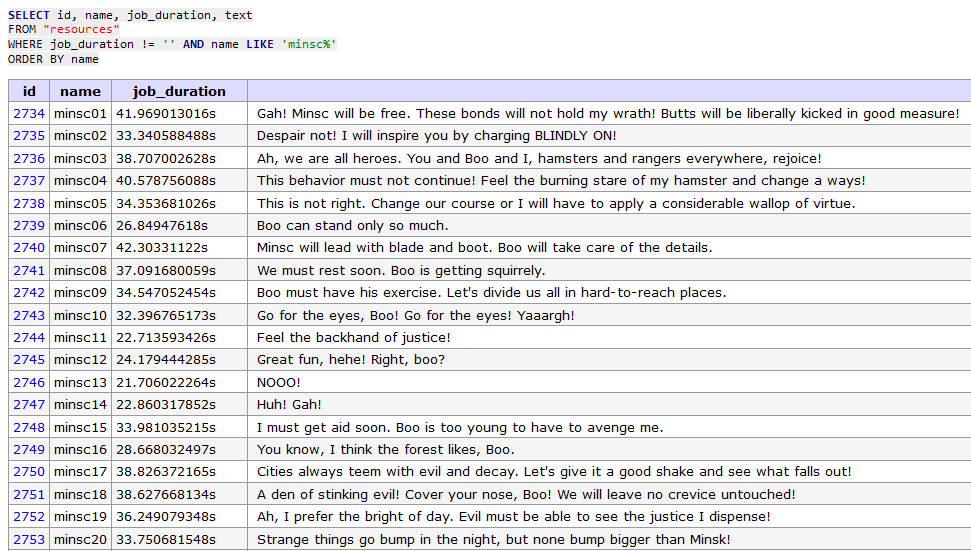Select text 'Feel the backhand of justice!'
Image resolution: width=971 pixels, height=551 pixels.
354,338
